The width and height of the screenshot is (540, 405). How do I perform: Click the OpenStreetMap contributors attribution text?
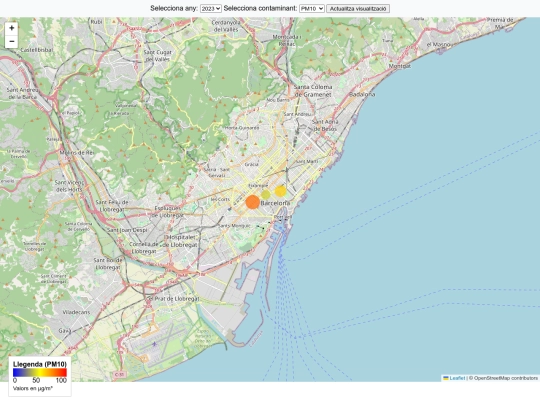(x=506, y=378)
